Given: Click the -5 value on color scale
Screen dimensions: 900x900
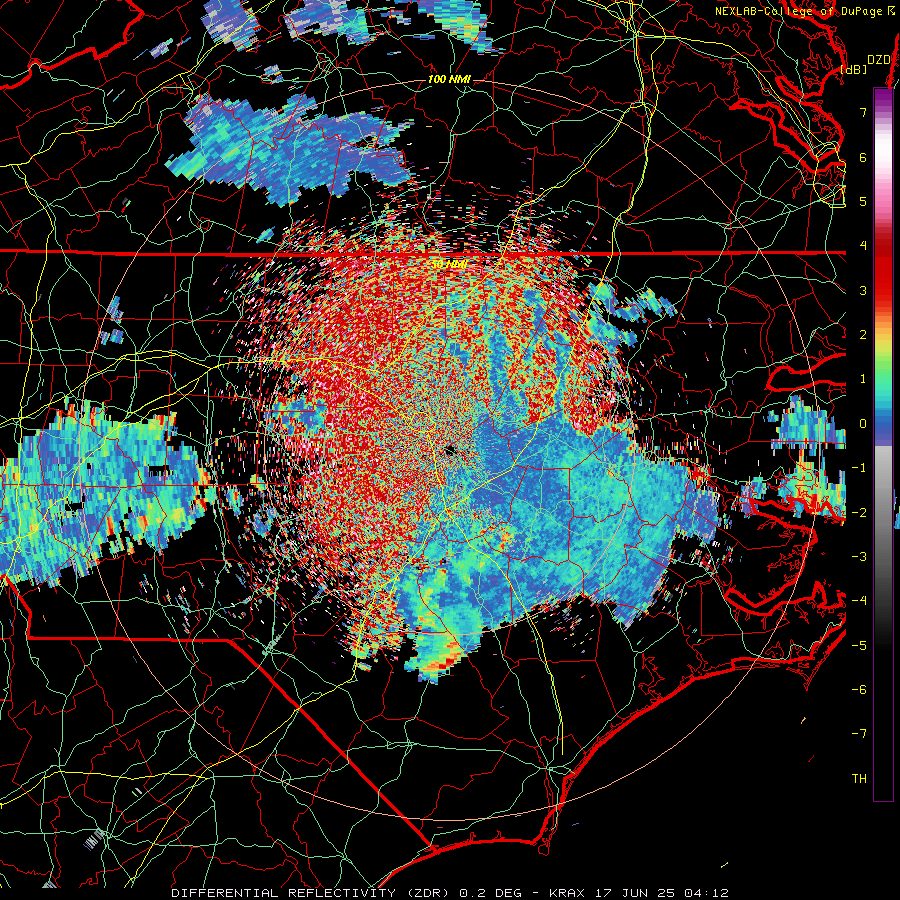Looking at the screenshot, I should coord(859,645).
